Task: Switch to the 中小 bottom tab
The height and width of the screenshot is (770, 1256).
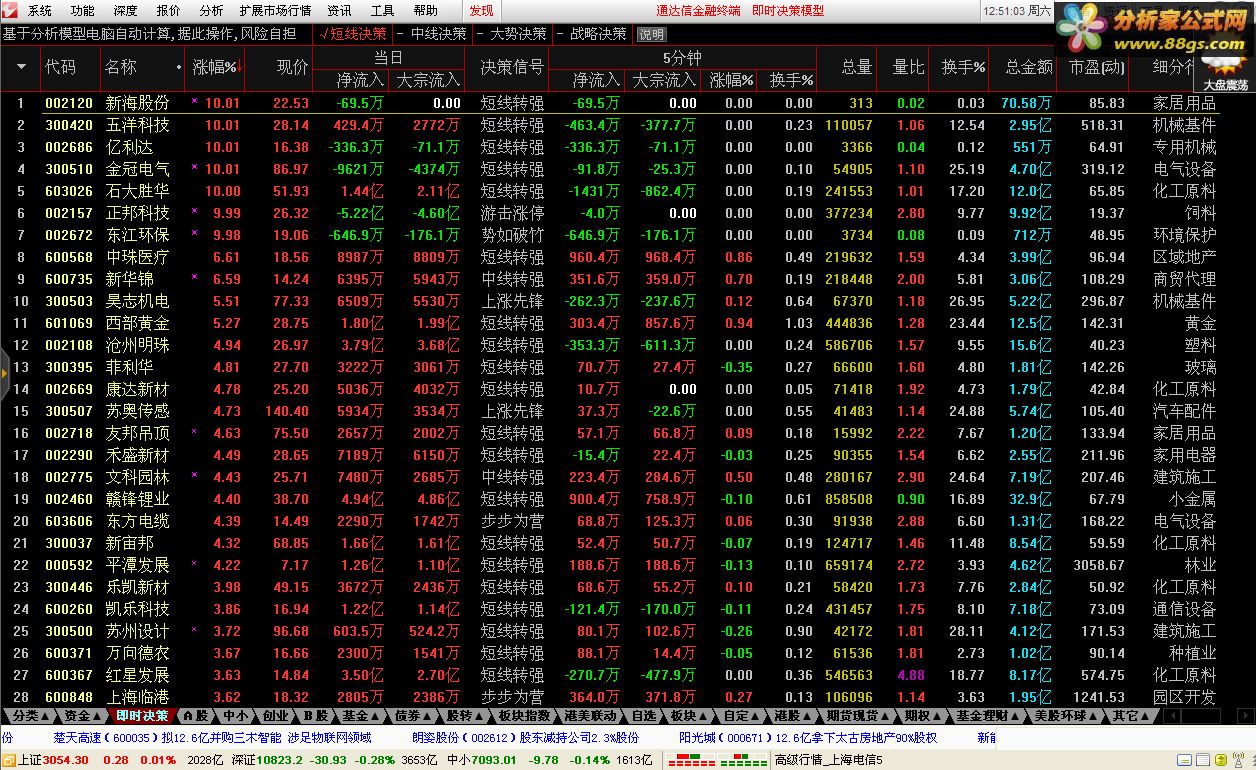Action: [x=235, y=716]
